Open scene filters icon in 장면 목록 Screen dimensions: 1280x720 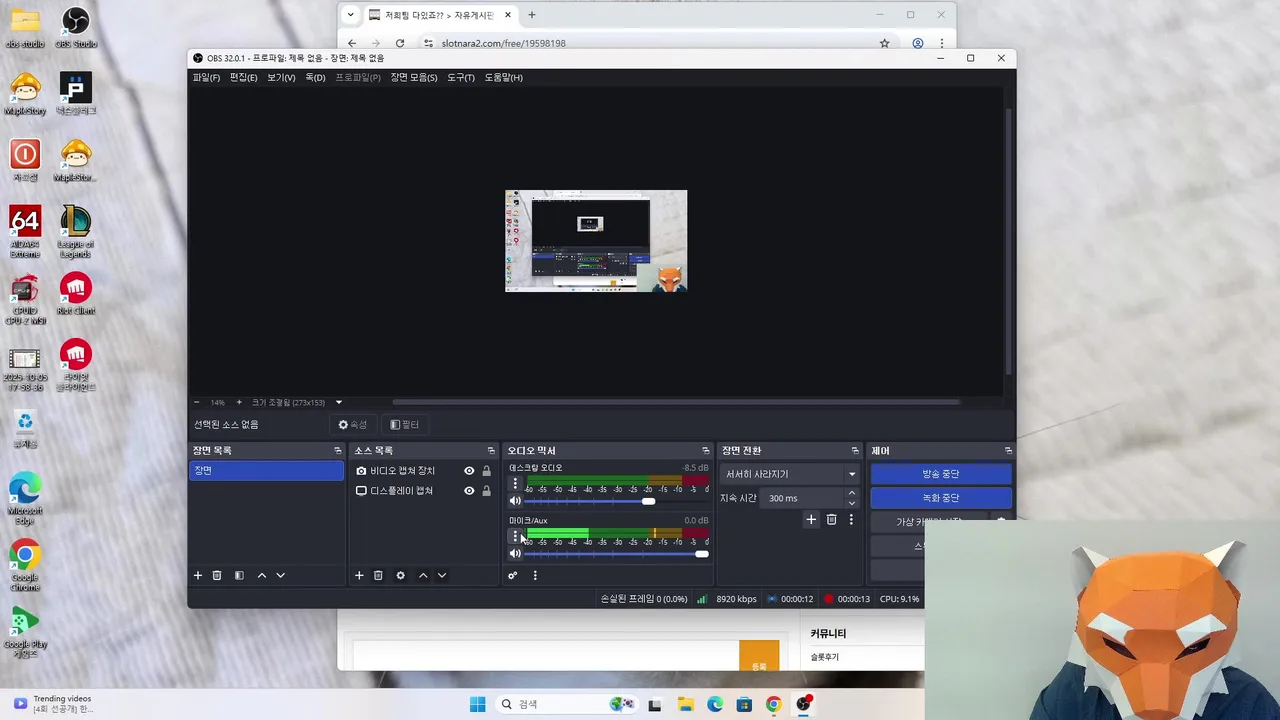pos(239,575)
